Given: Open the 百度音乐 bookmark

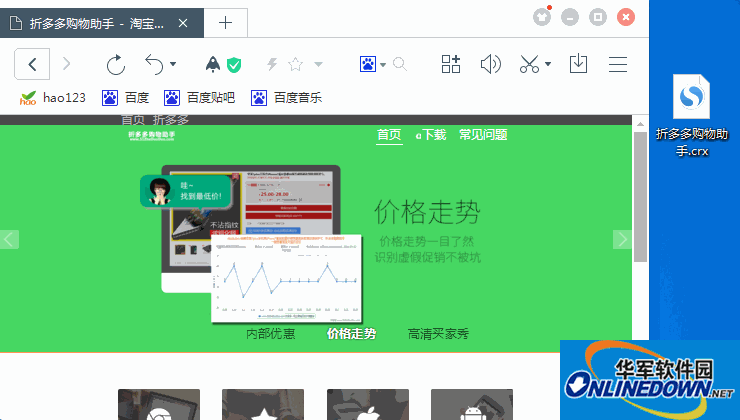Looking at the screenshot, I should (x=286, y=98).
